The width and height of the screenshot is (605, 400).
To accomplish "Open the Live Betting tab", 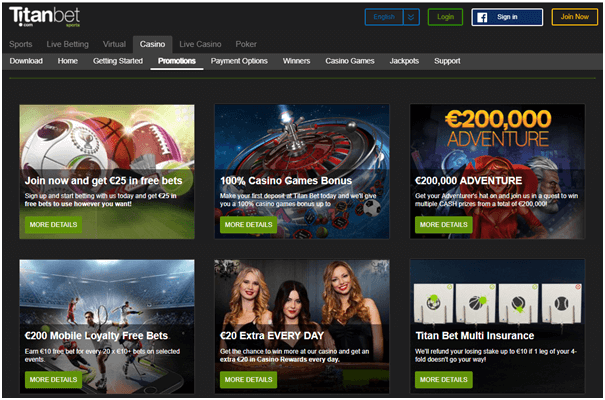I will click(68, 44).
